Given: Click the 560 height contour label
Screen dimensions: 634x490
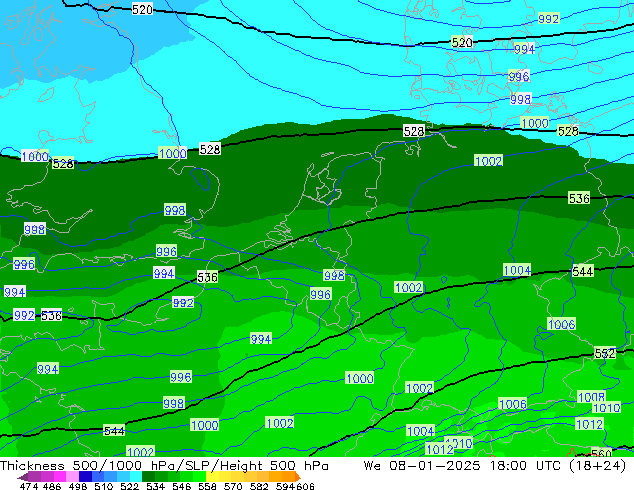Looking at the screenshot, I should point(601,453).
